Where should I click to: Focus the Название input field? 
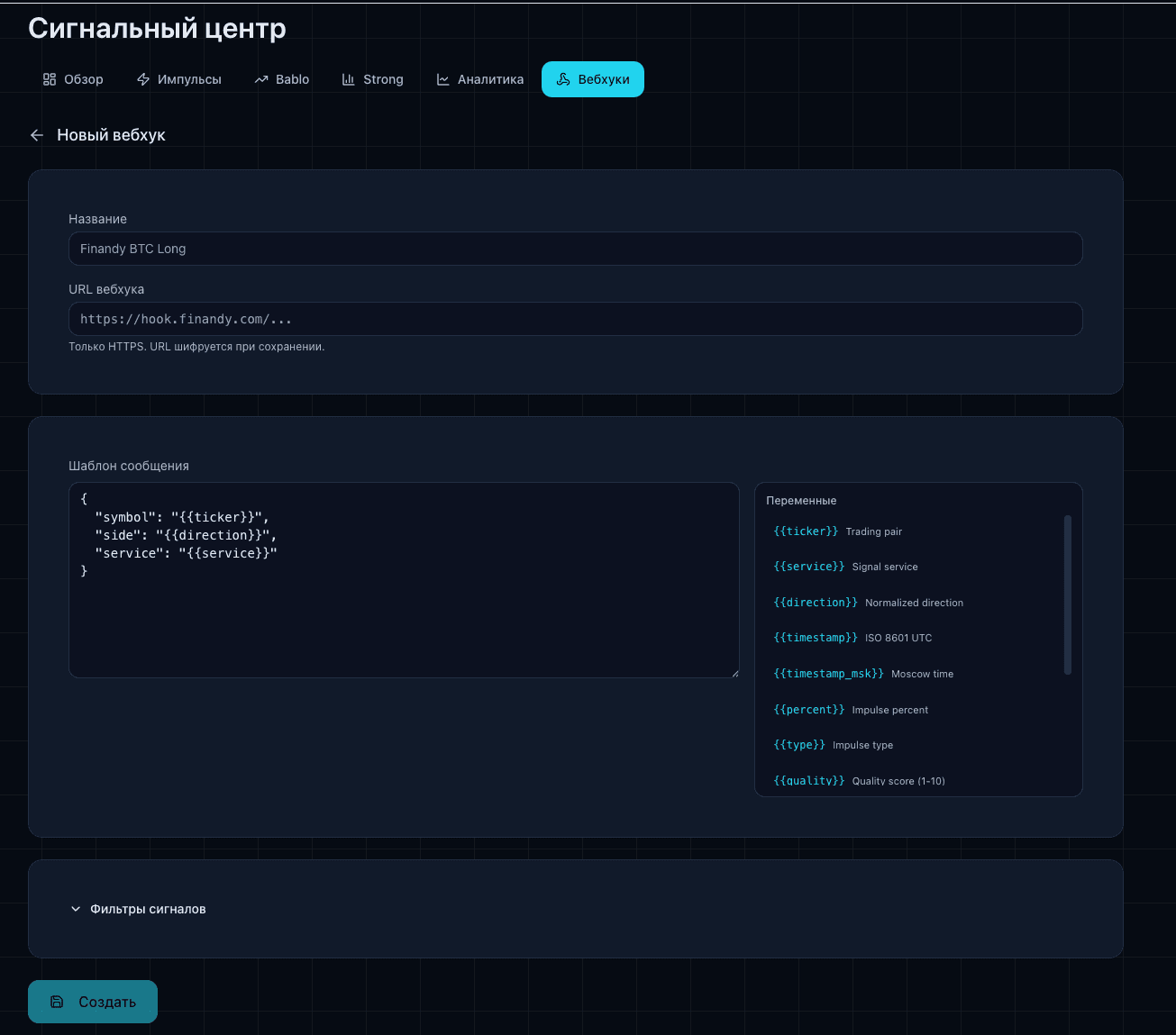pos(575,249)
